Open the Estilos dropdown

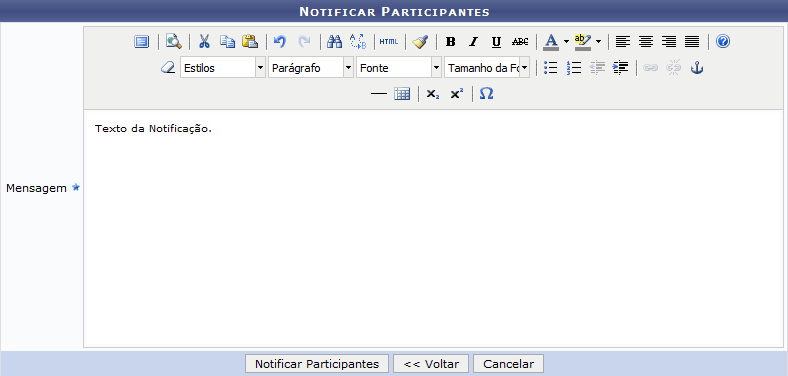click(223, 68)
